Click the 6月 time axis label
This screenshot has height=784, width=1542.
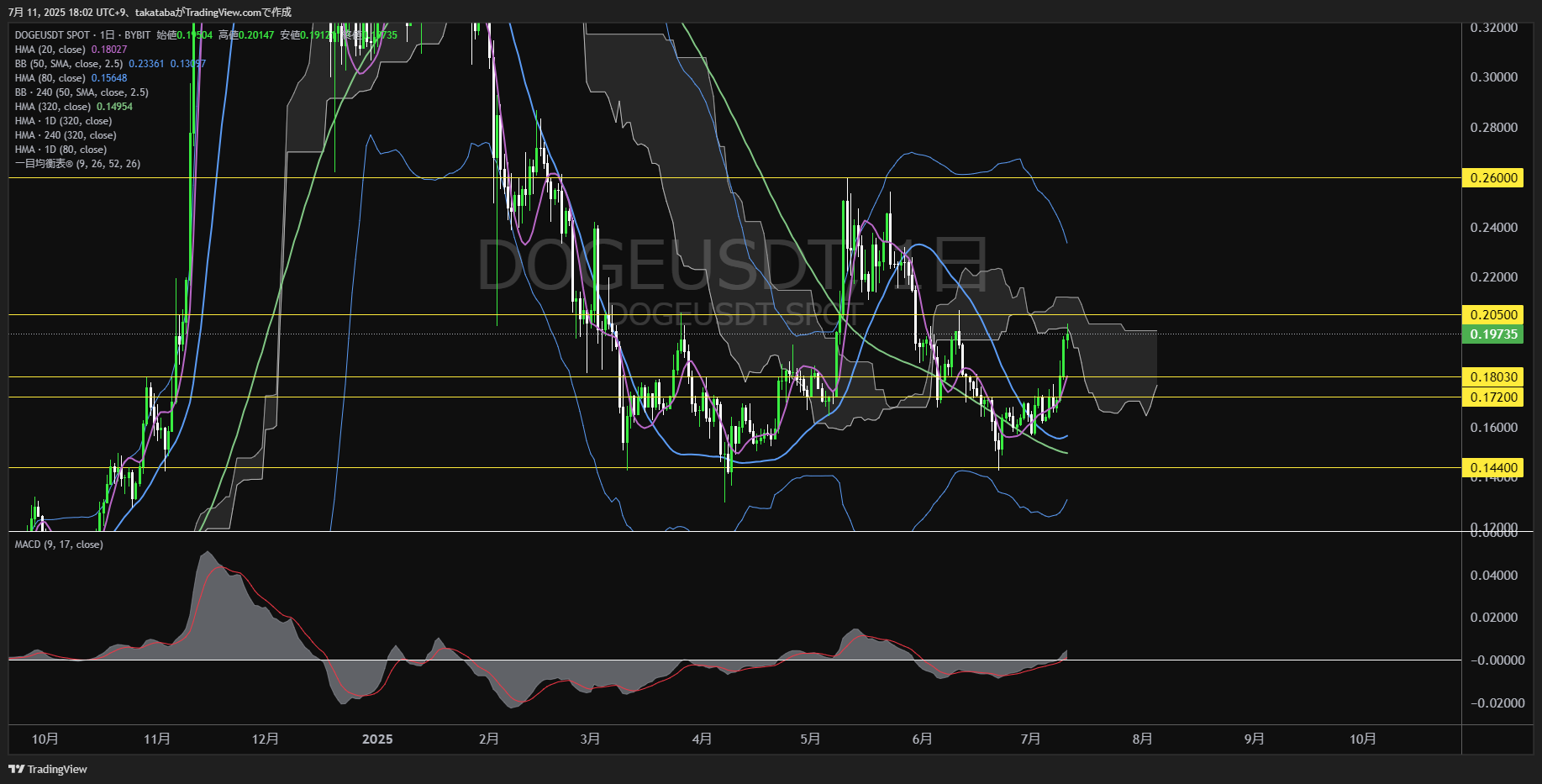pos(923,739)
